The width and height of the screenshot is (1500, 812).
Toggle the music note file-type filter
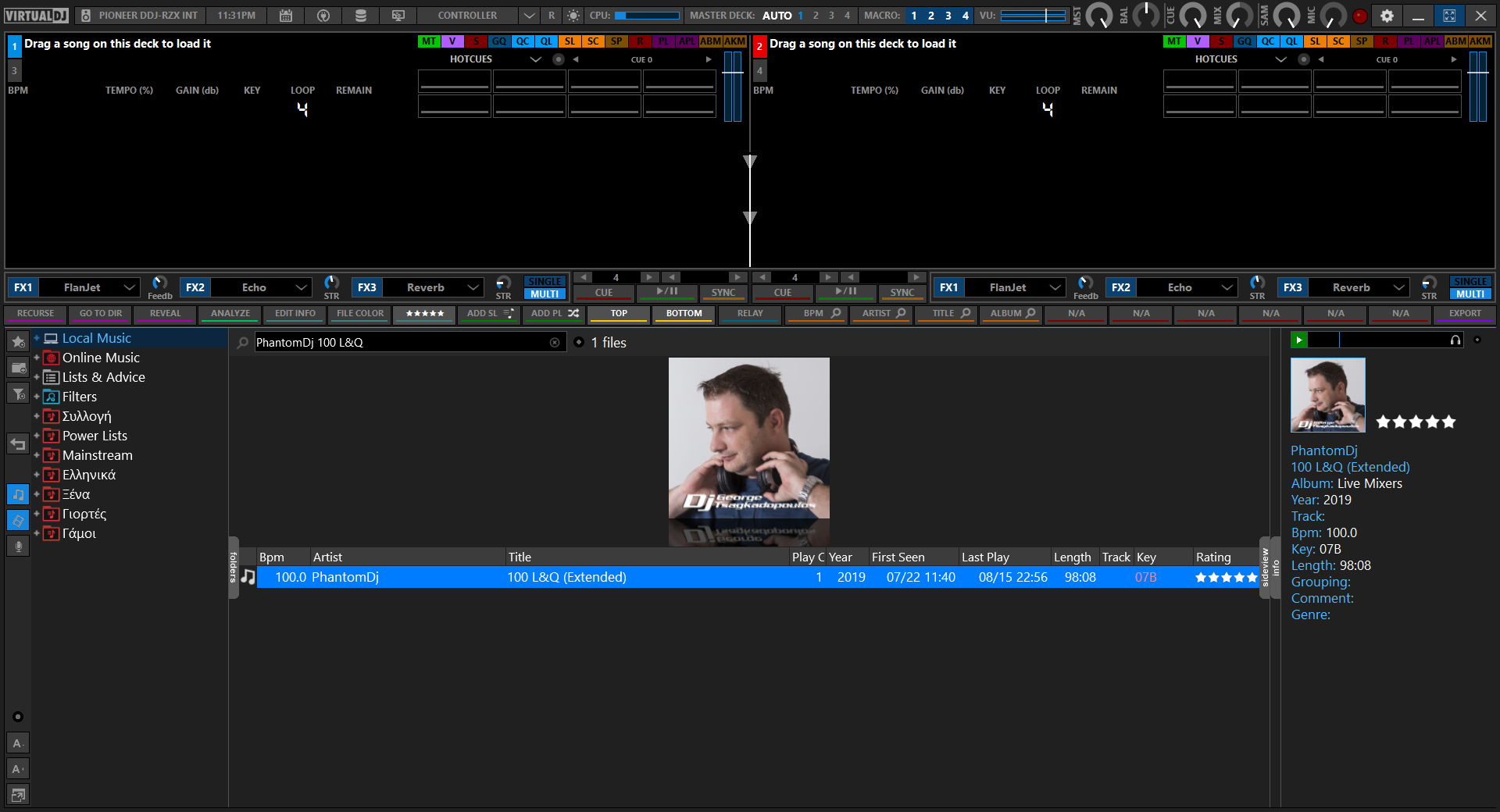(18, 494)
